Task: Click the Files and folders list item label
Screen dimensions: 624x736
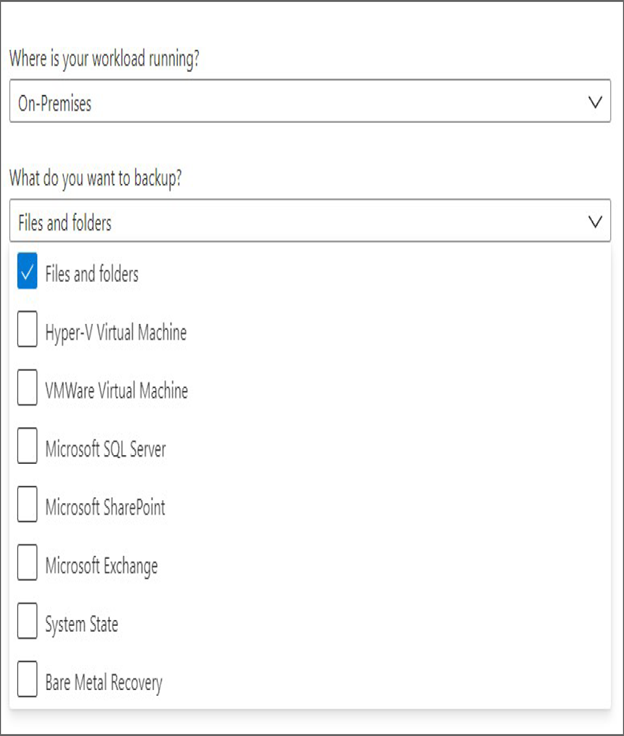Action: coord(92,274)
